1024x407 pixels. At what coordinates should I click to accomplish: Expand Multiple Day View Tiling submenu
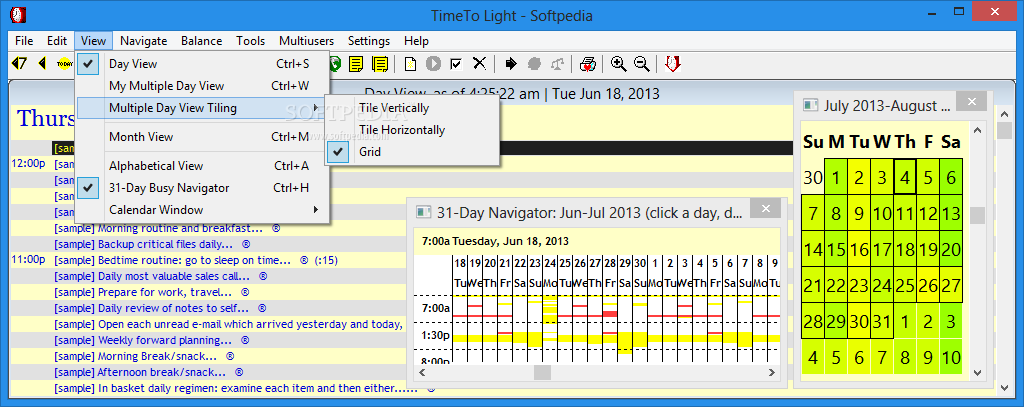[202, 108]
